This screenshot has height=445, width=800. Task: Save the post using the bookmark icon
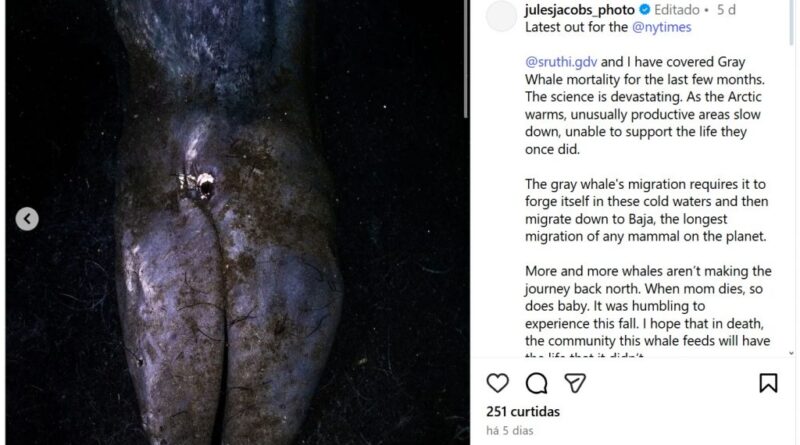coord(768,383)
